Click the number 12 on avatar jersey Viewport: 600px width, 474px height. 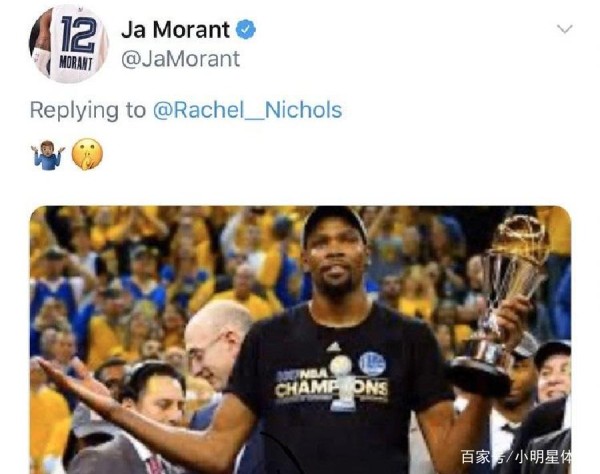point(78,34)
